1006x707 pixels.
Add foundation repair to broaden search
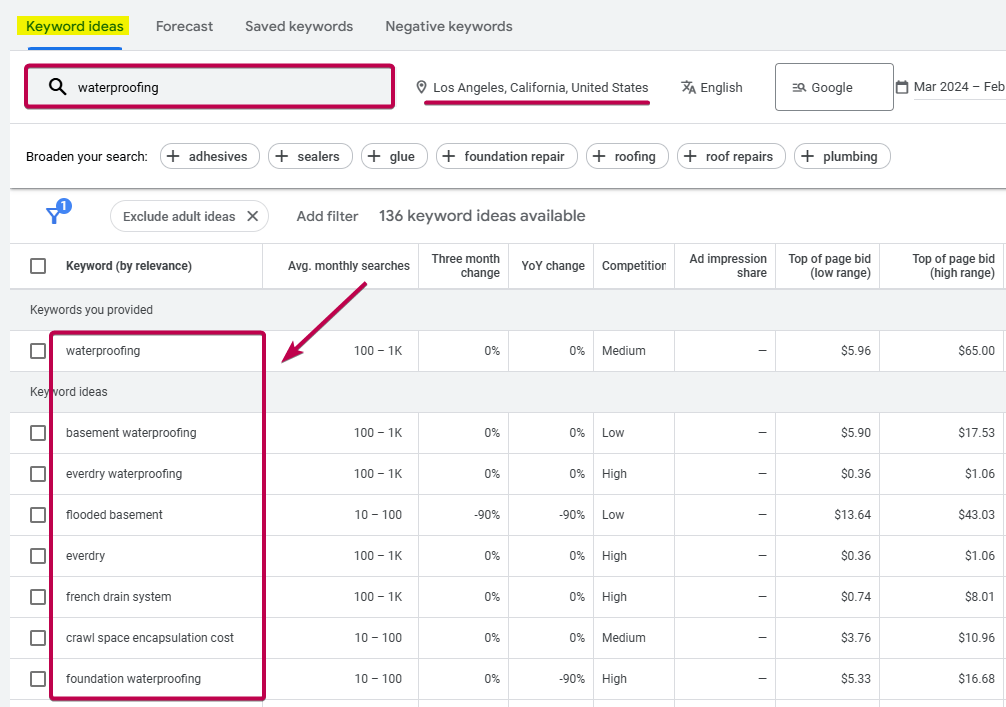point(507,156)
